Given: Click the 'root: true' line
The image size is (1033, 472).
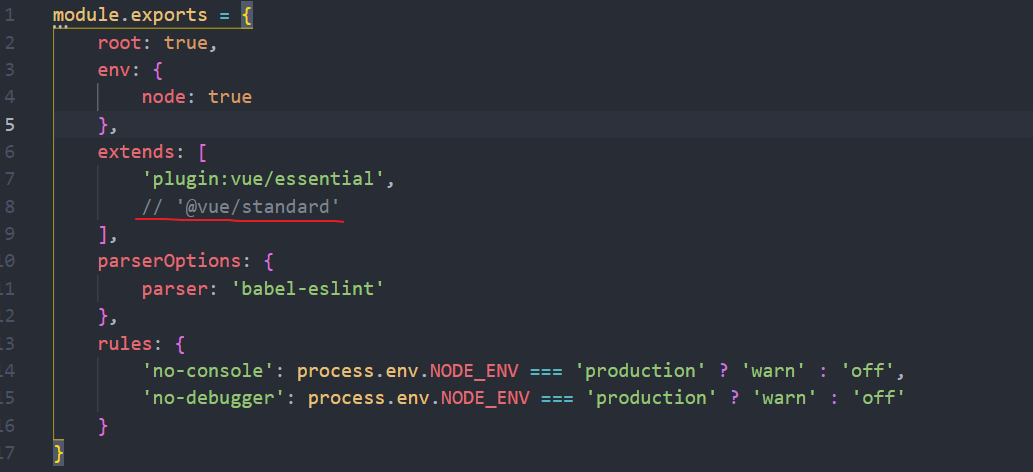Looking at the screenshot, I should 157,43.
